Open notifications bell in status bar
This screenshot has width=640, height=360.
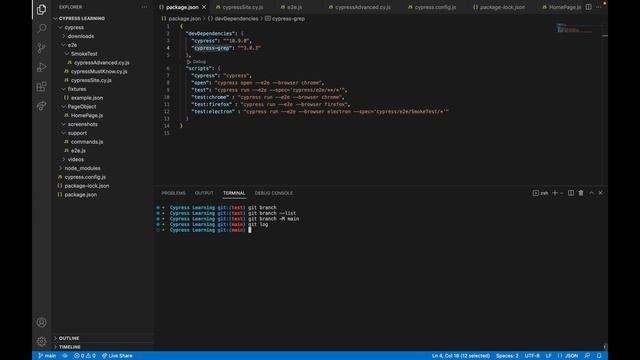point(599,356)
